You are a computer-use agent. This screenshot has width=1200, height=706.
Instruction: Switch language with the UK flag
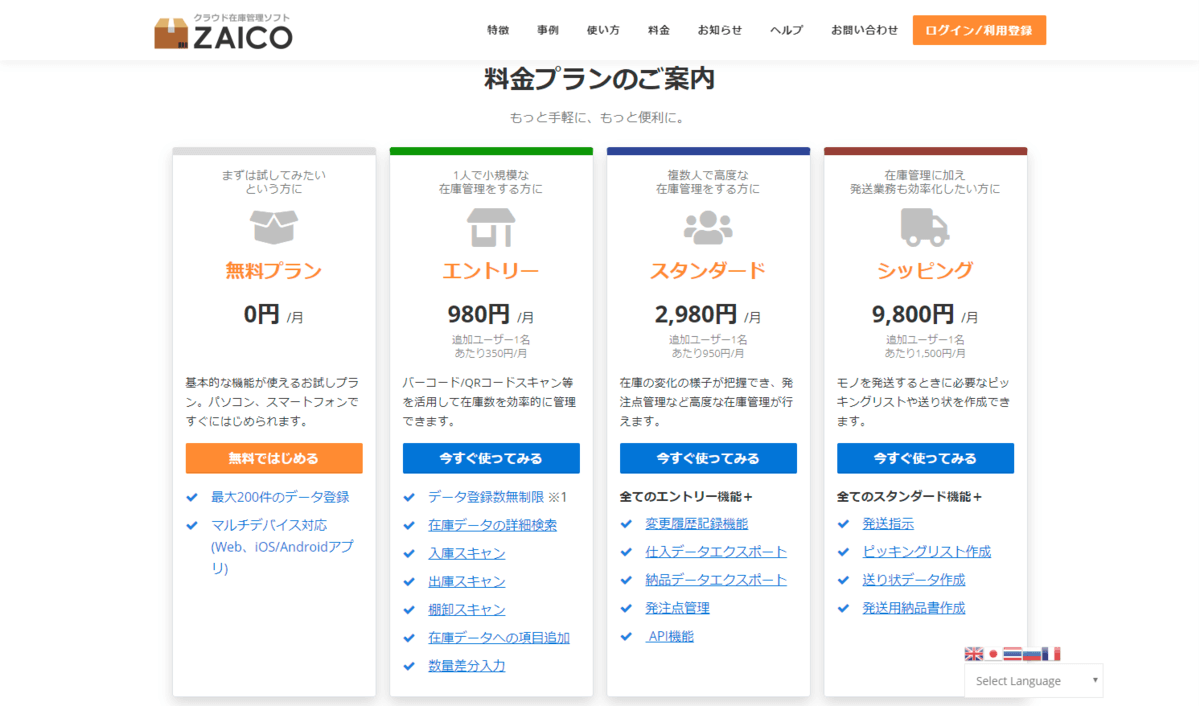pos(973,654)
